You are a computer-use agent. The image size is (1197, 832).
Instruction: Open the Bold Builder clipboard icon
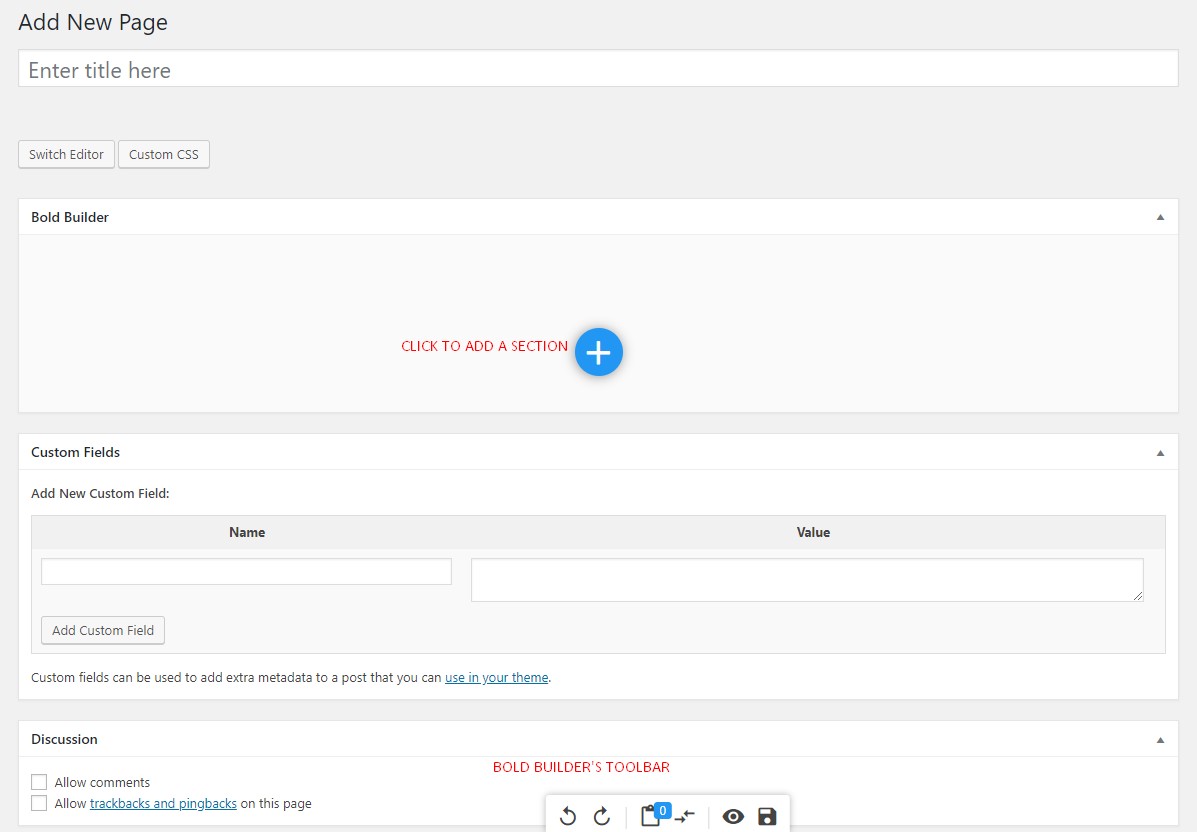pos(650,816)
